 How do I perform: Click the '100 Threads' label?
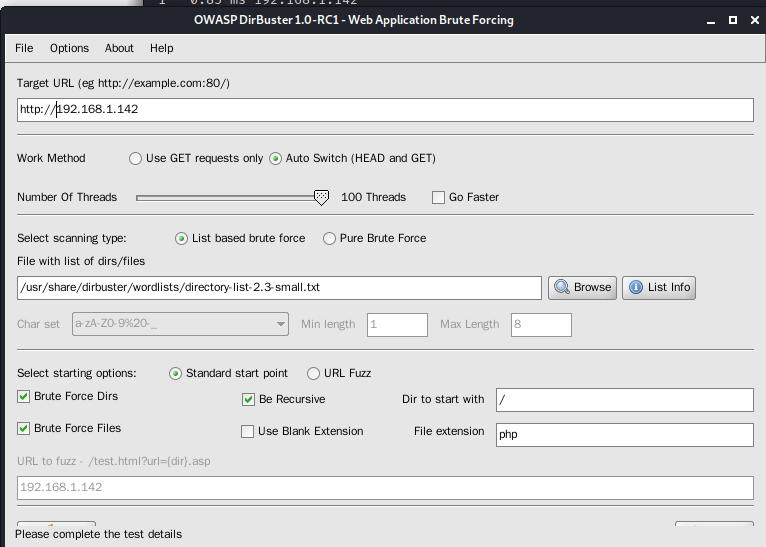[373, 197]
